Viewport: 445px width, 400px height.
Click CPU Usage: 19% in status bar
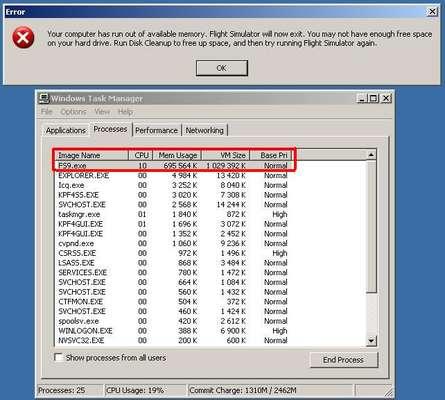[x=135, y=390]
